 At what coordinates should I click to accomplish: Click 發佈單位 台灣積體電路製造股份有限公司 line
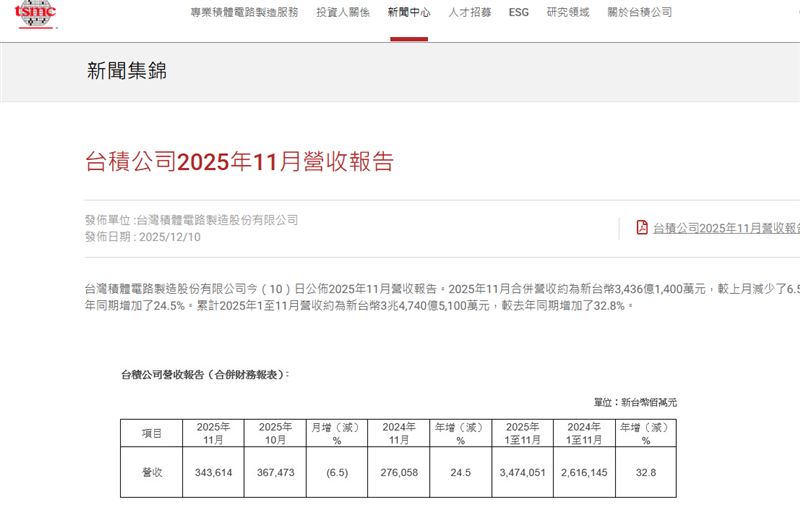191,220
